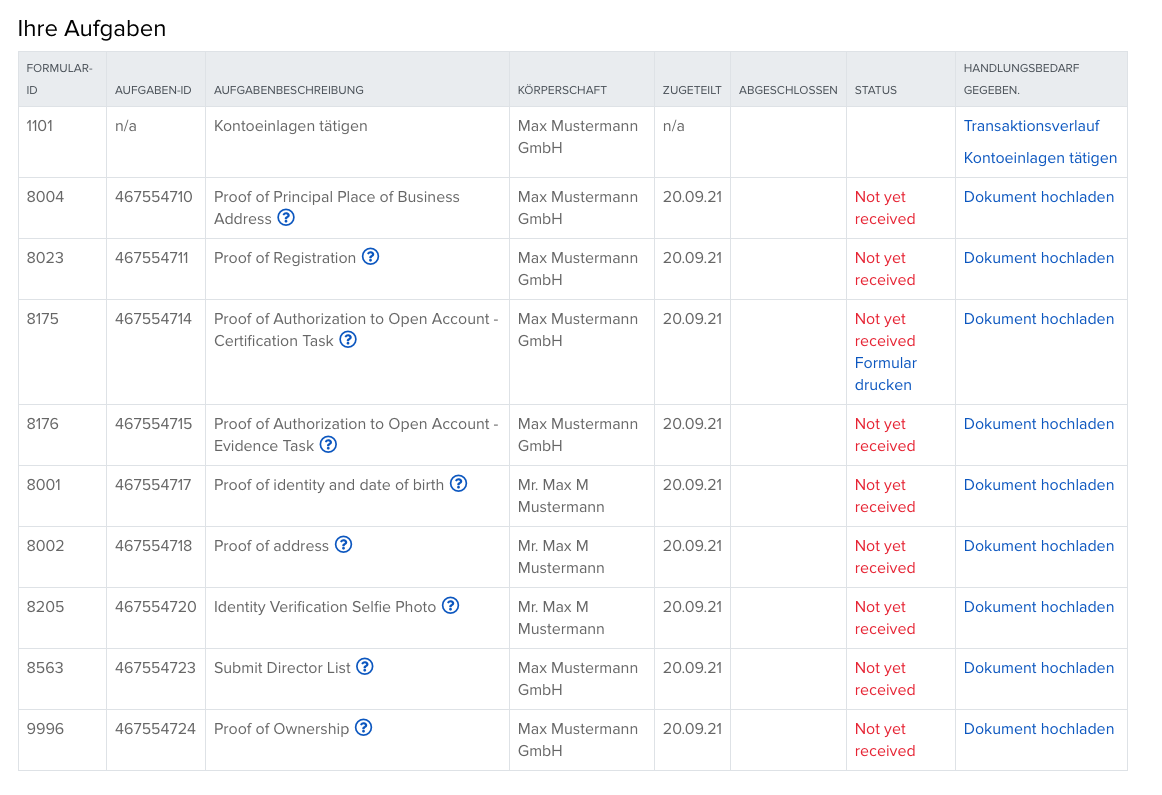Click the Status column header

[875, 90]
